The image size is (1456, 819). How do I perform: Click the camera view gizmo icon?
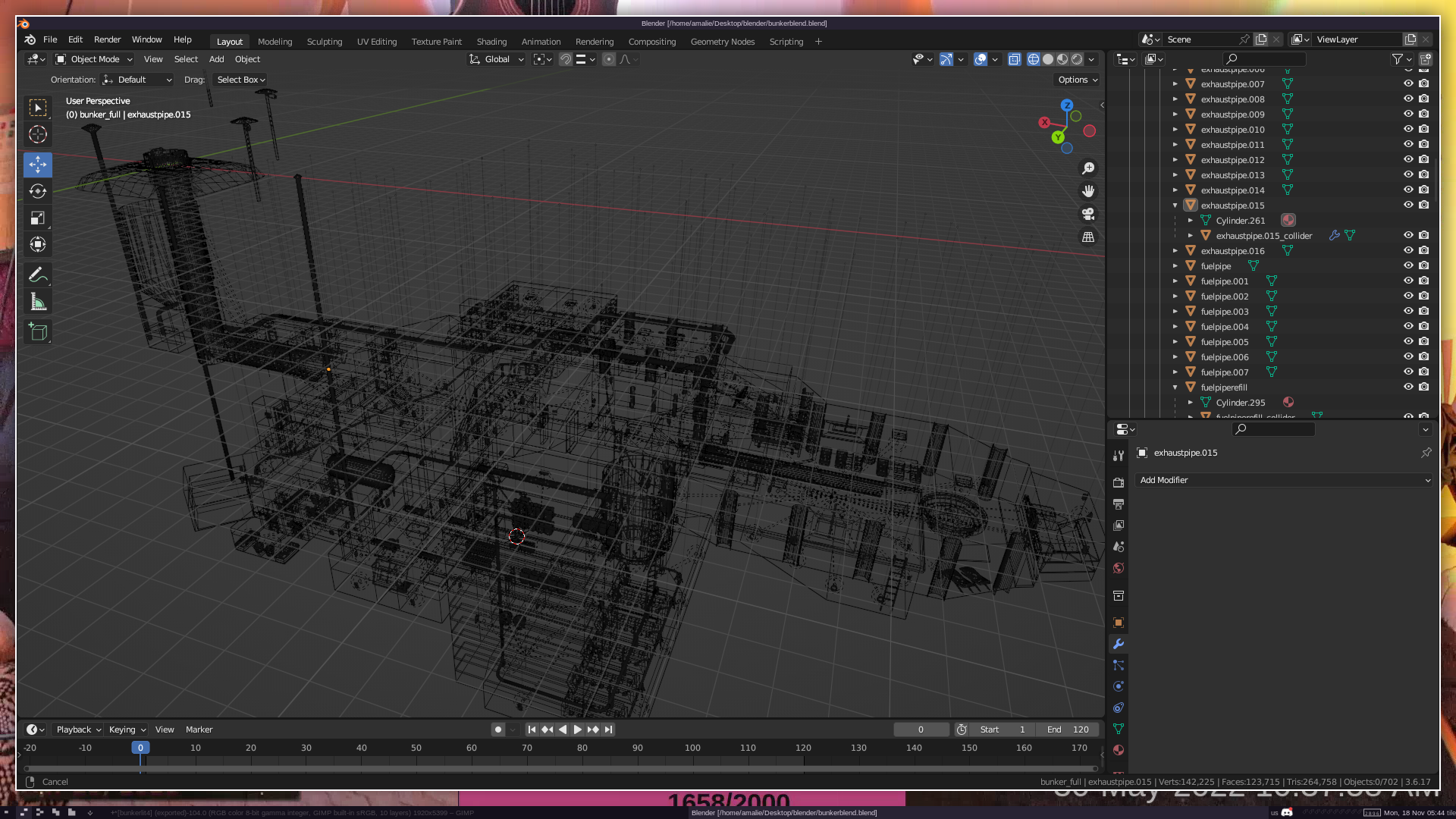(x=1088, y=214)
